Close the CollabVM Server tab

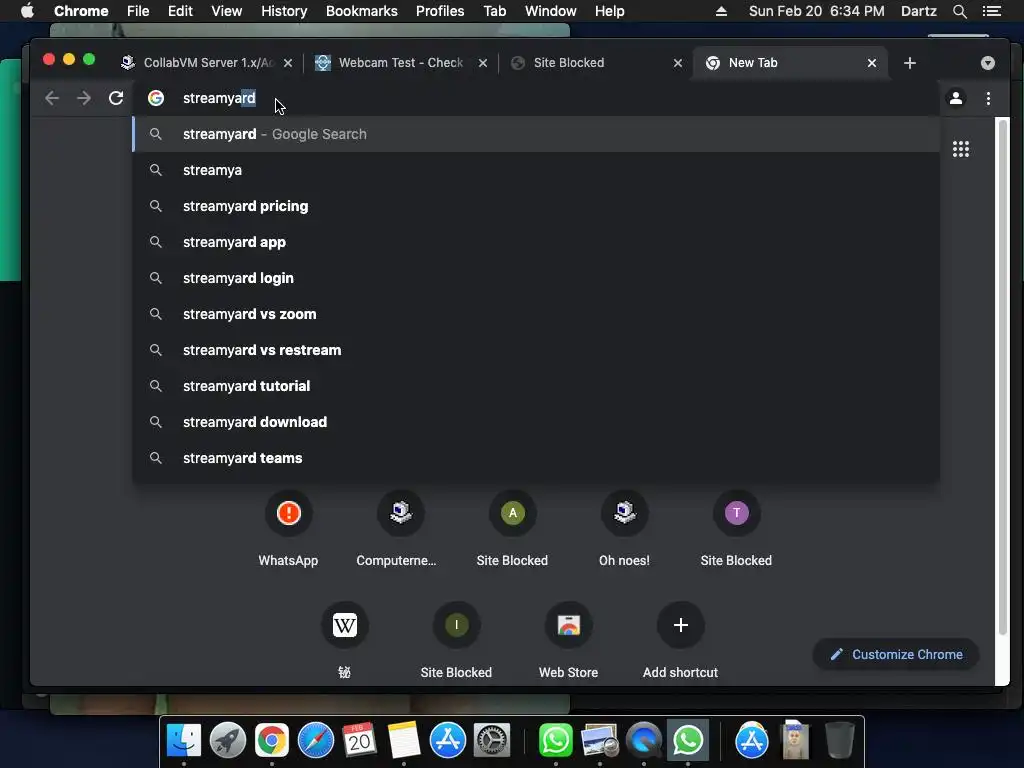coord(288,63)
